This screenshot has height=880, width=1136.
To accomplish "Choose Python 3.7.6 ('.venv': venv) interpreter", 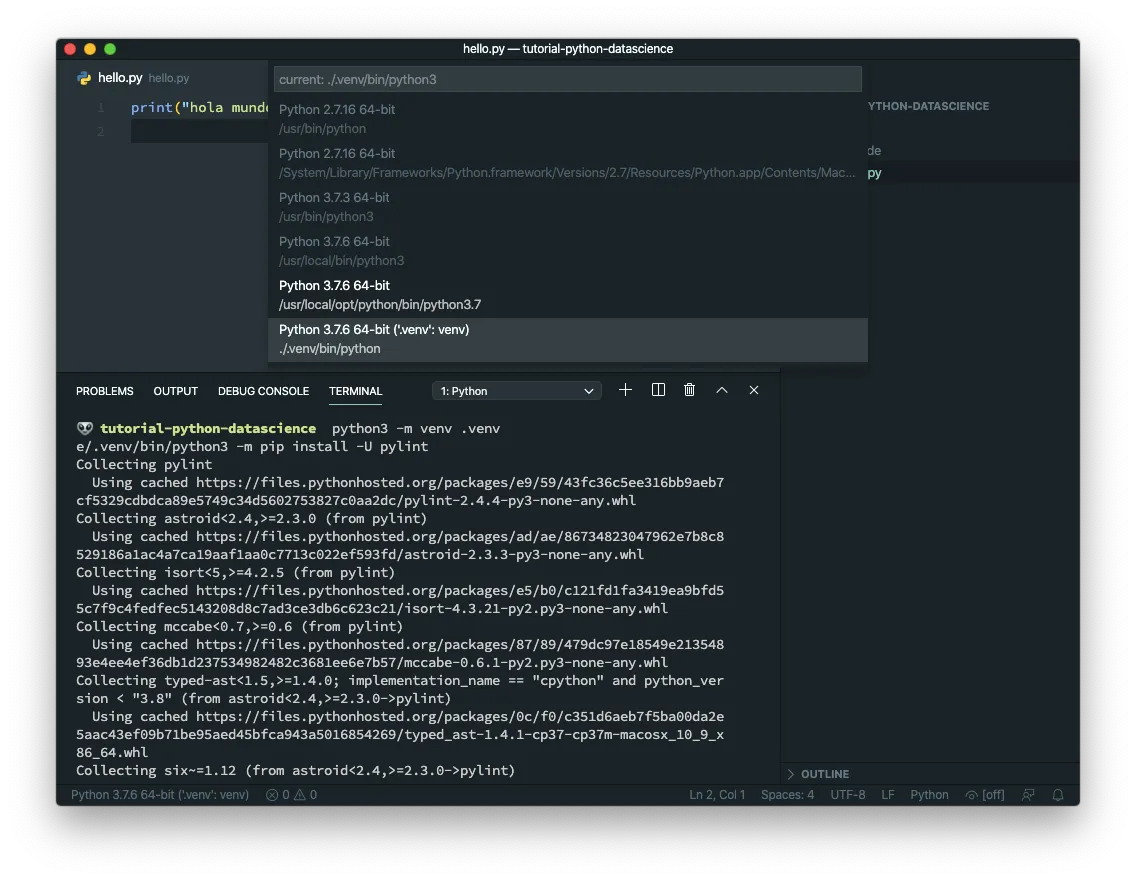I will pyautogui.click(x=568, y=340).
